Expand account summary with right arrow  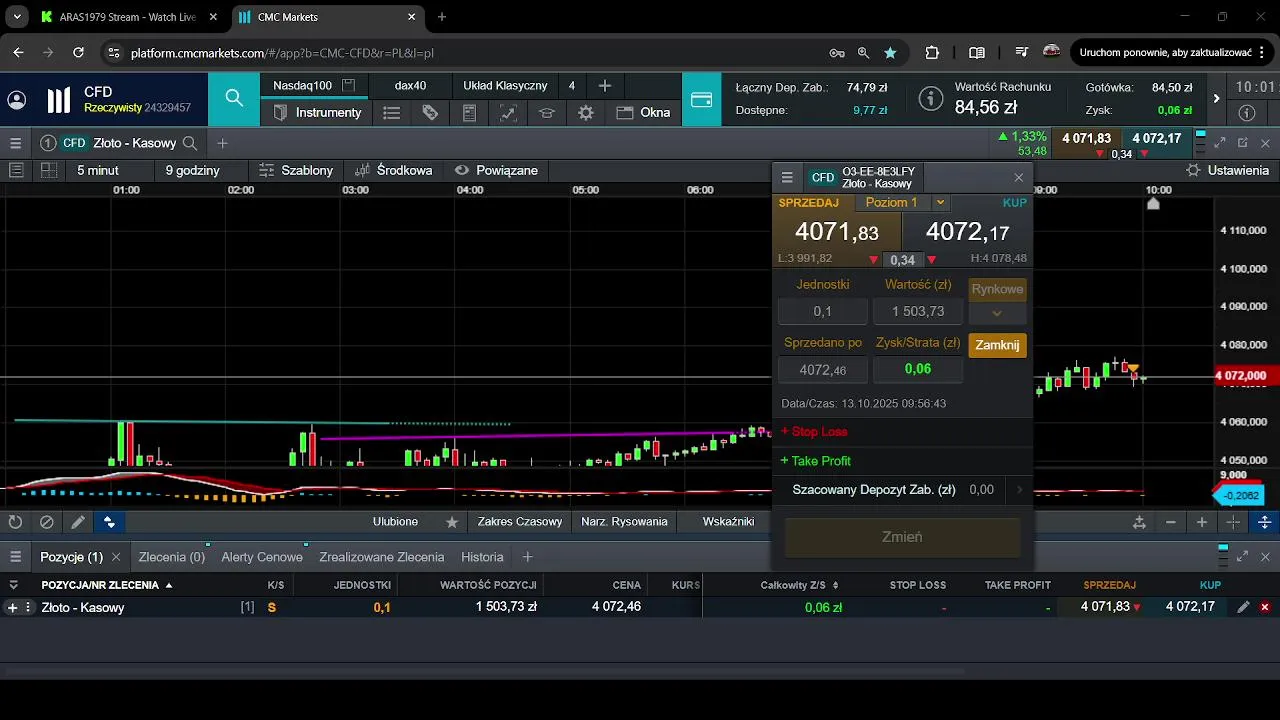(x=1216, y=99)
